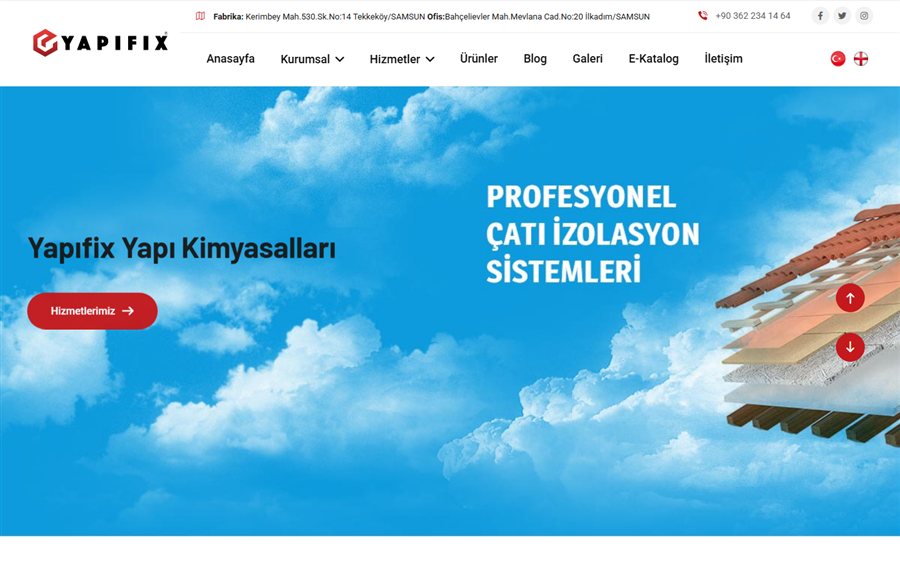
Task: Open the Blog menu item
Action: (535, 59)
